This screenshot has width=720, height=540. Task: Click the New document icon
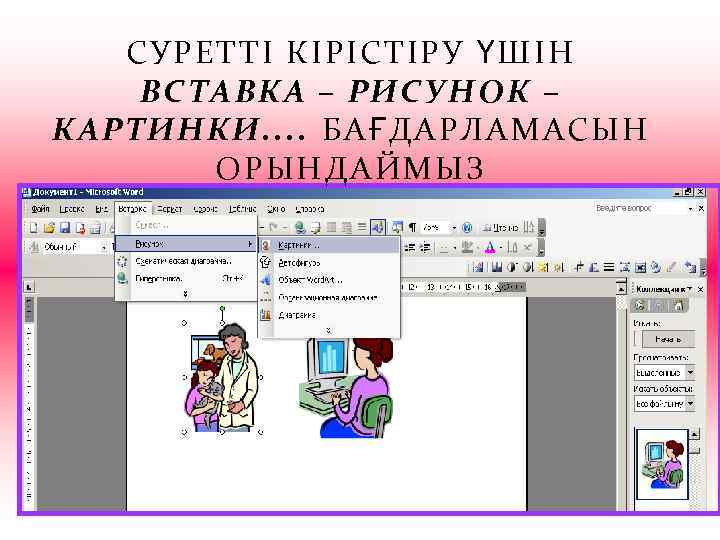[x=33, y=227]
